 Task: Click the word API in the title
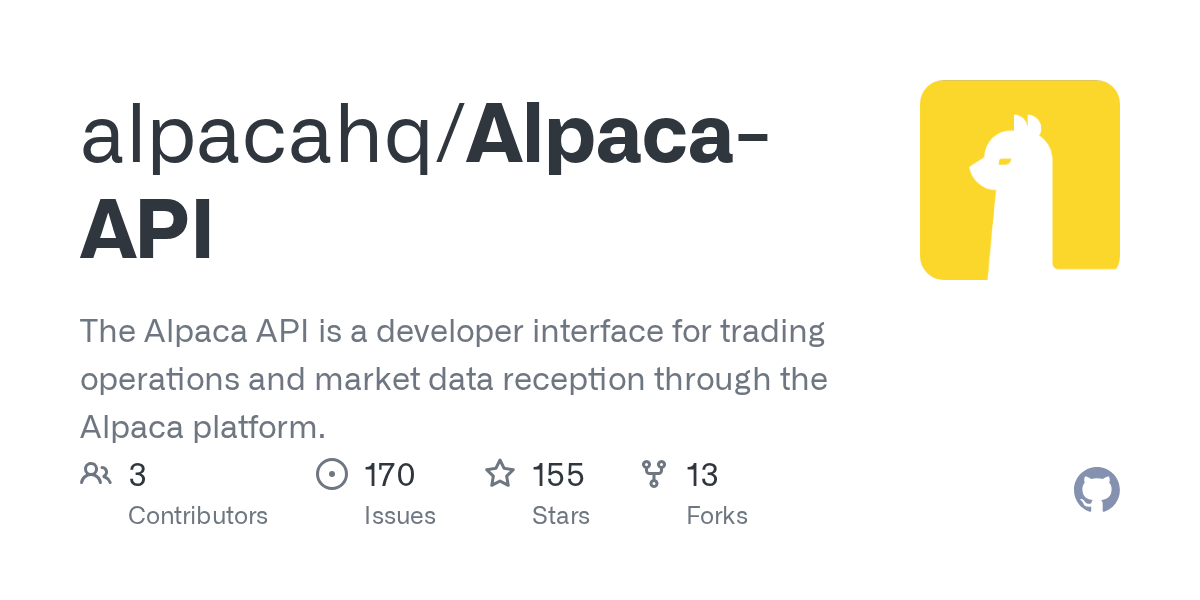[146, 231]
